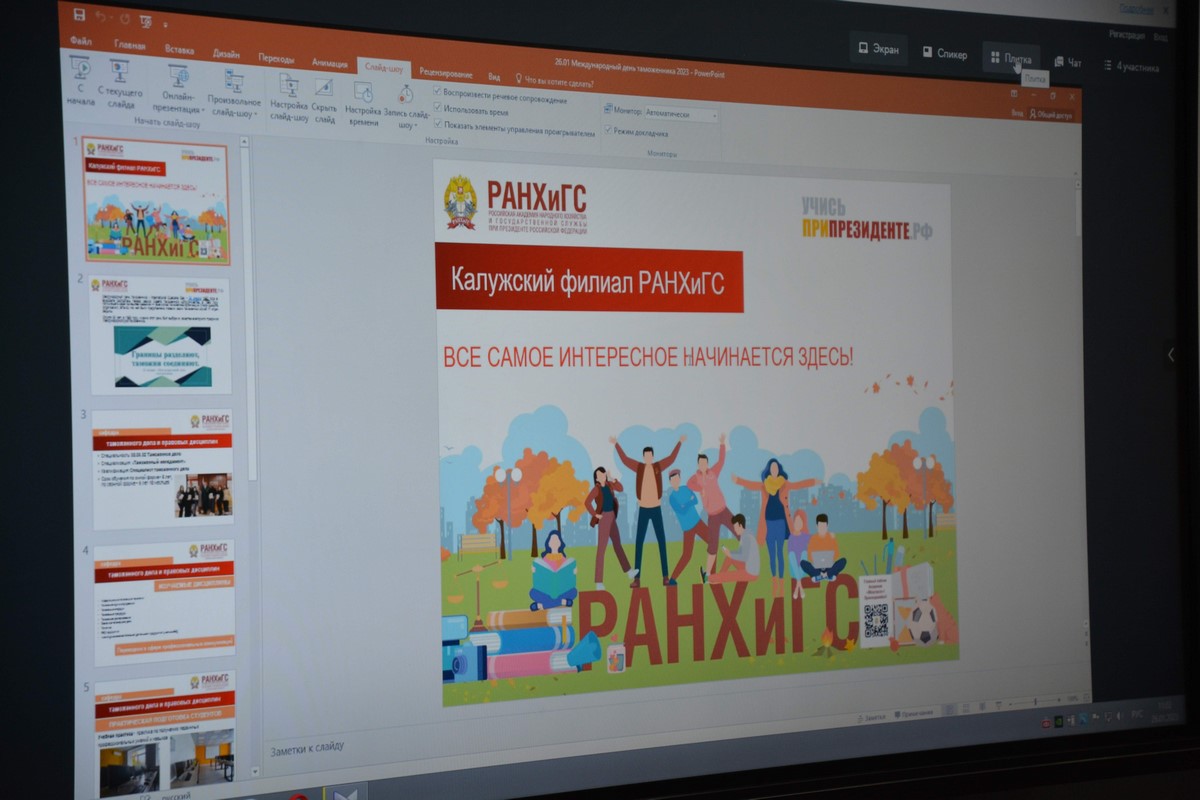
Task: Open the Анимация tab
Action: click(x=329, y=62)
